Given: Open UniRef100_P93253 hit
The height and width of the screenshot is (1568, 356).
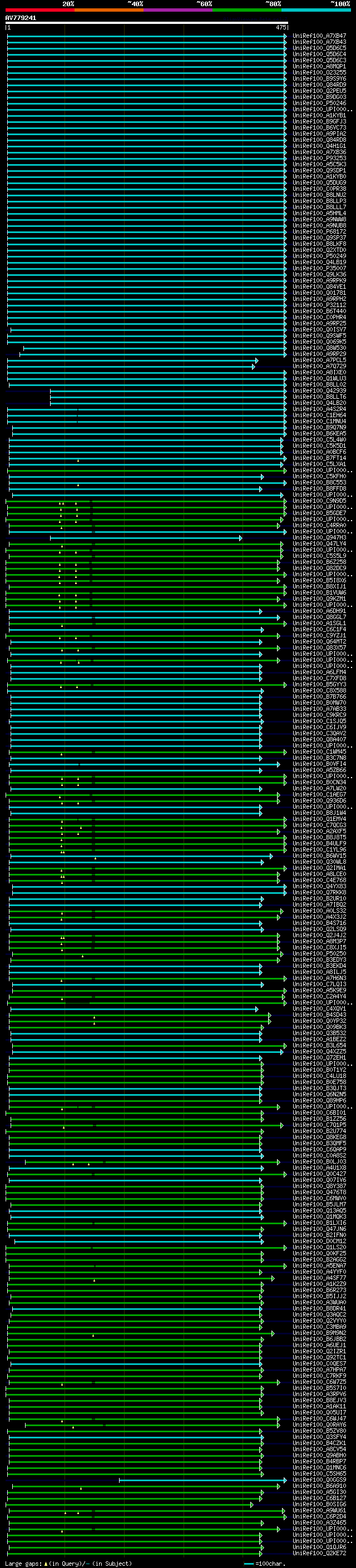Looking at the screenshot, I should pyautogui.click(x=319, y=159).
